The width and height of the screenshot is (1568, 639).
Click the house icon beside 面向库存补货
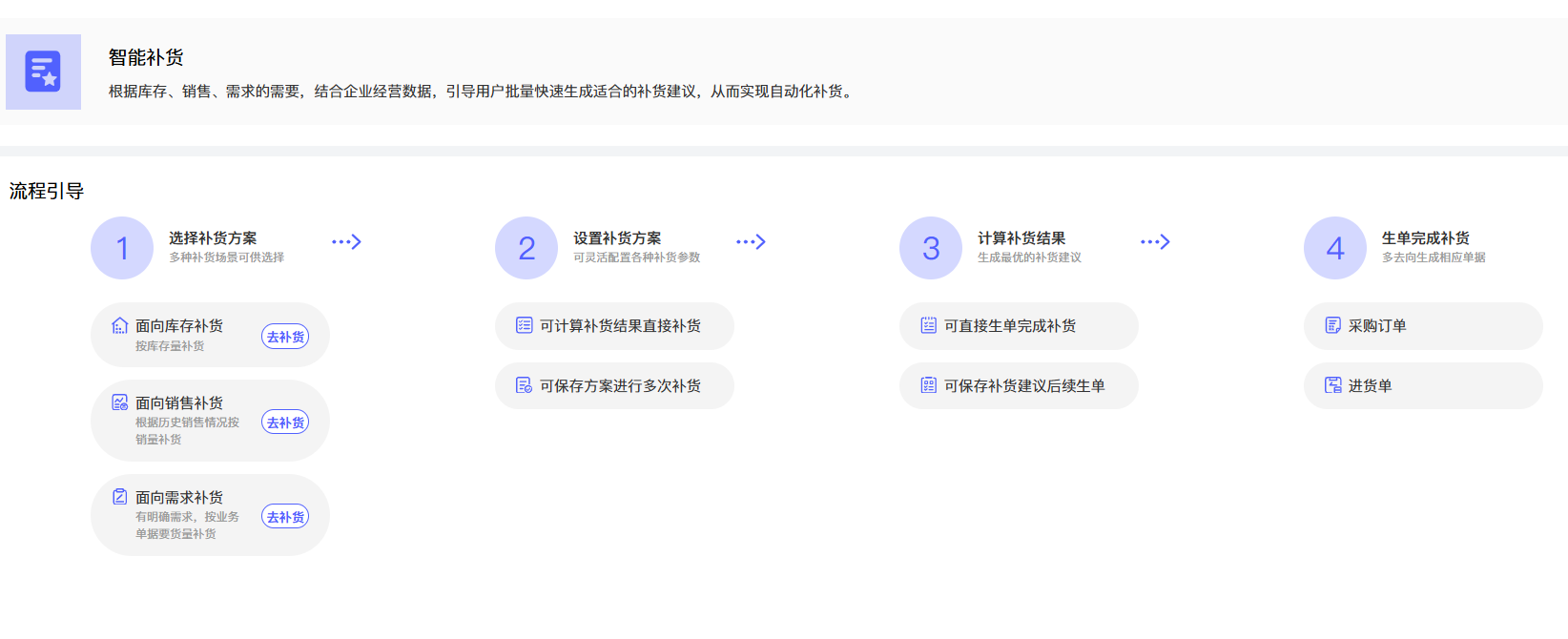click(x=120, y=326)
